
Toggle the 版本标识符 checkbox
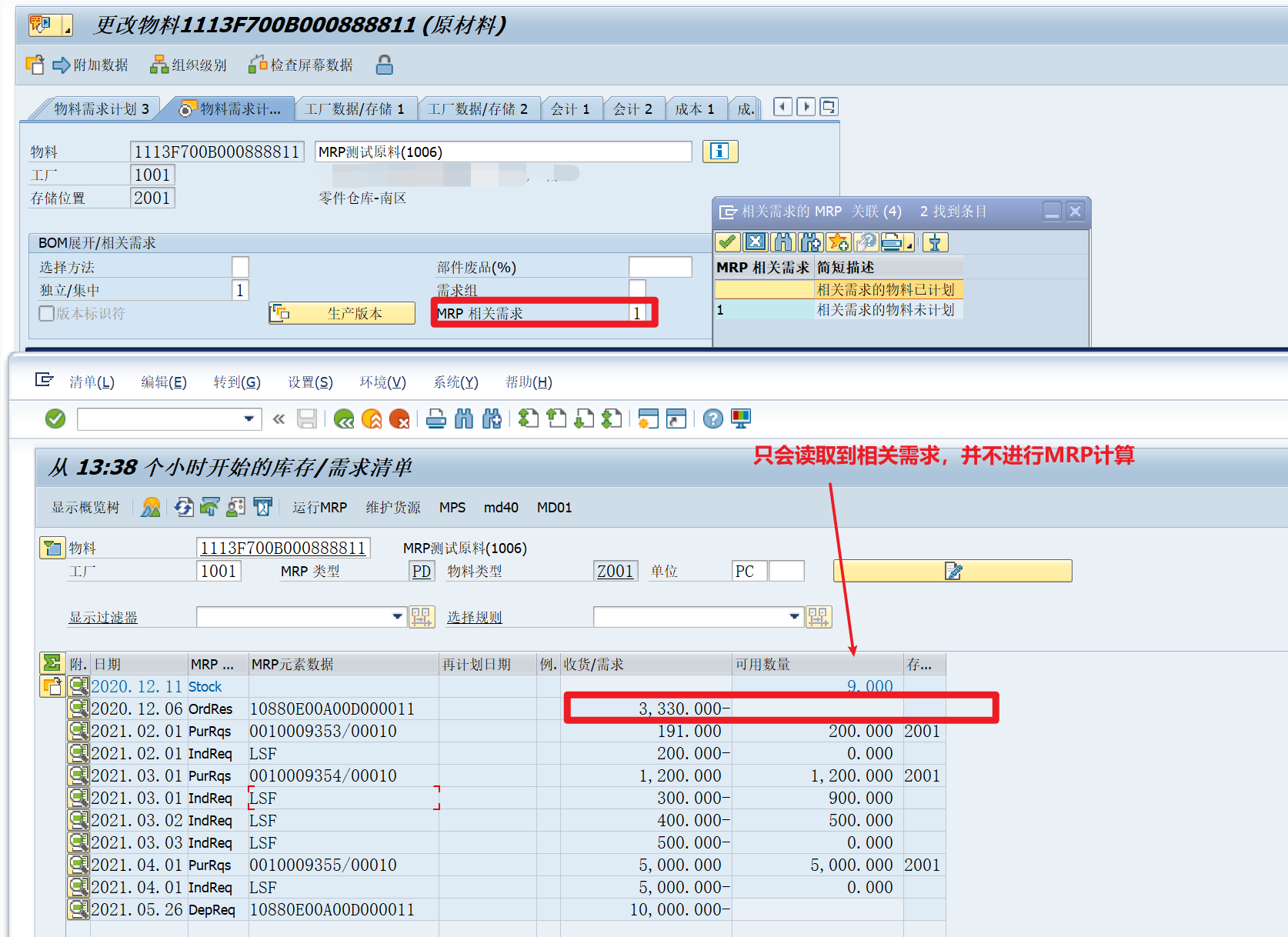pos(46,313)
